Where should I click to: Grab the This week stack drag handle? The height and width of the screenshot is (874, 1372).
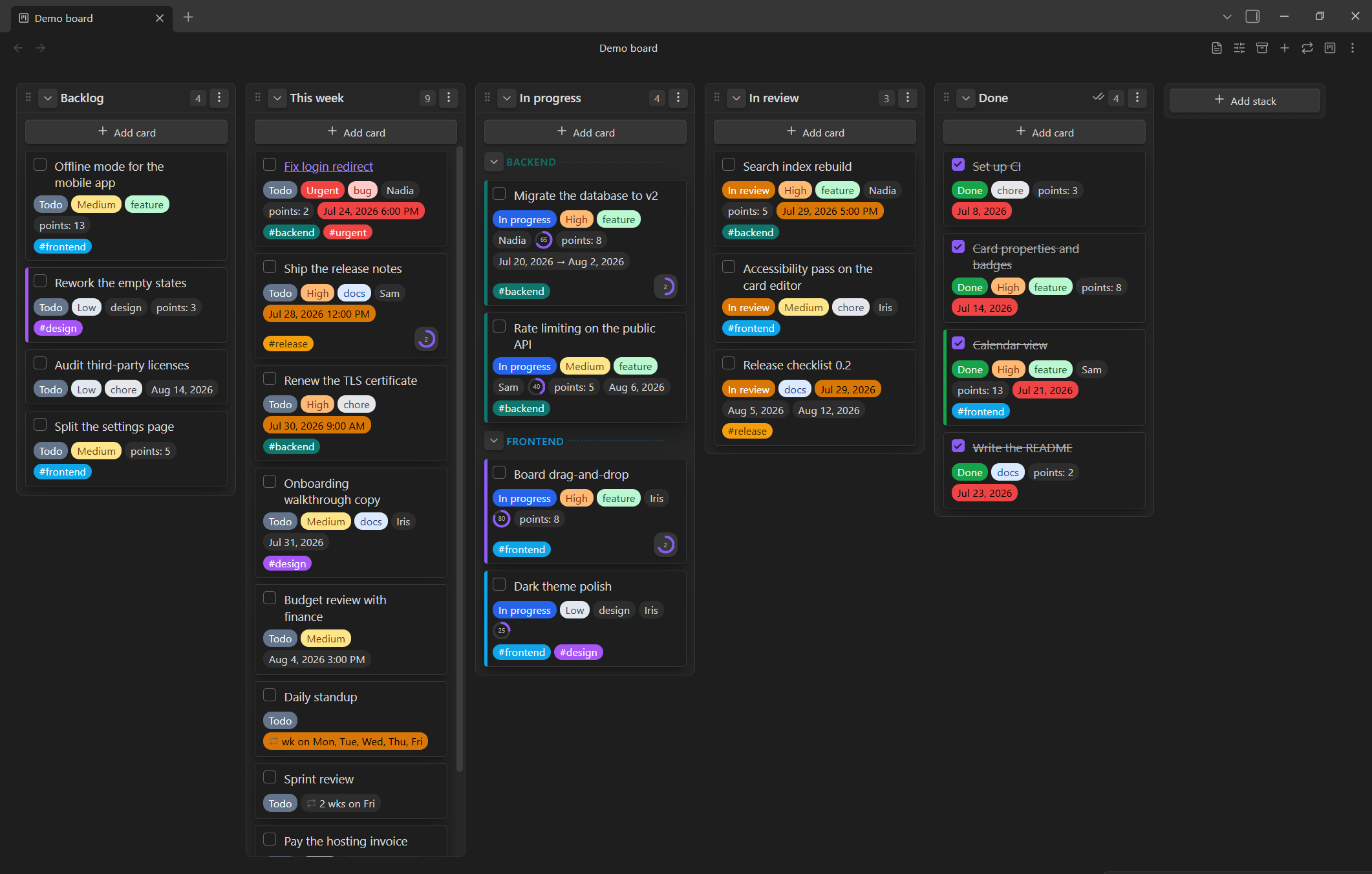(x=258, y=98)
